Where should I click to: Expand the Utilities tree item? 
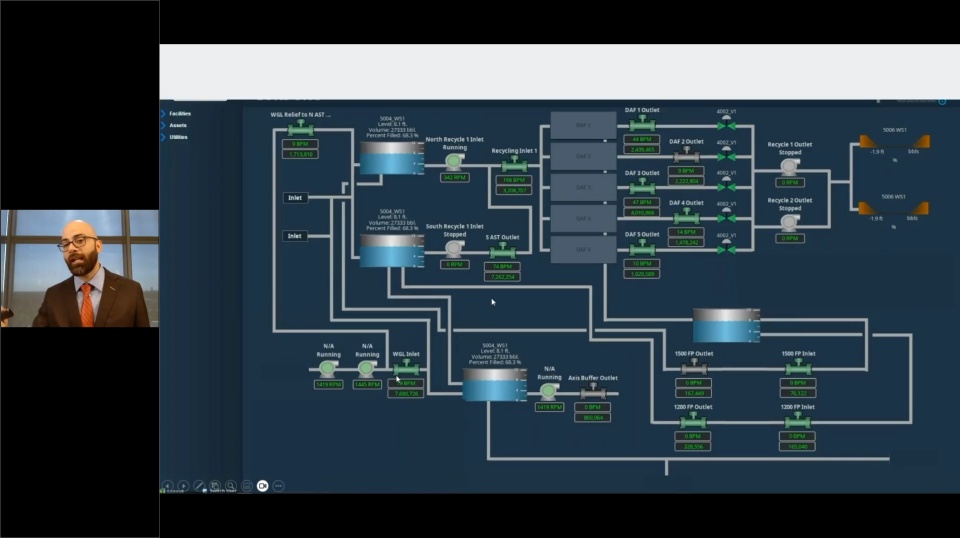point(163,137)
